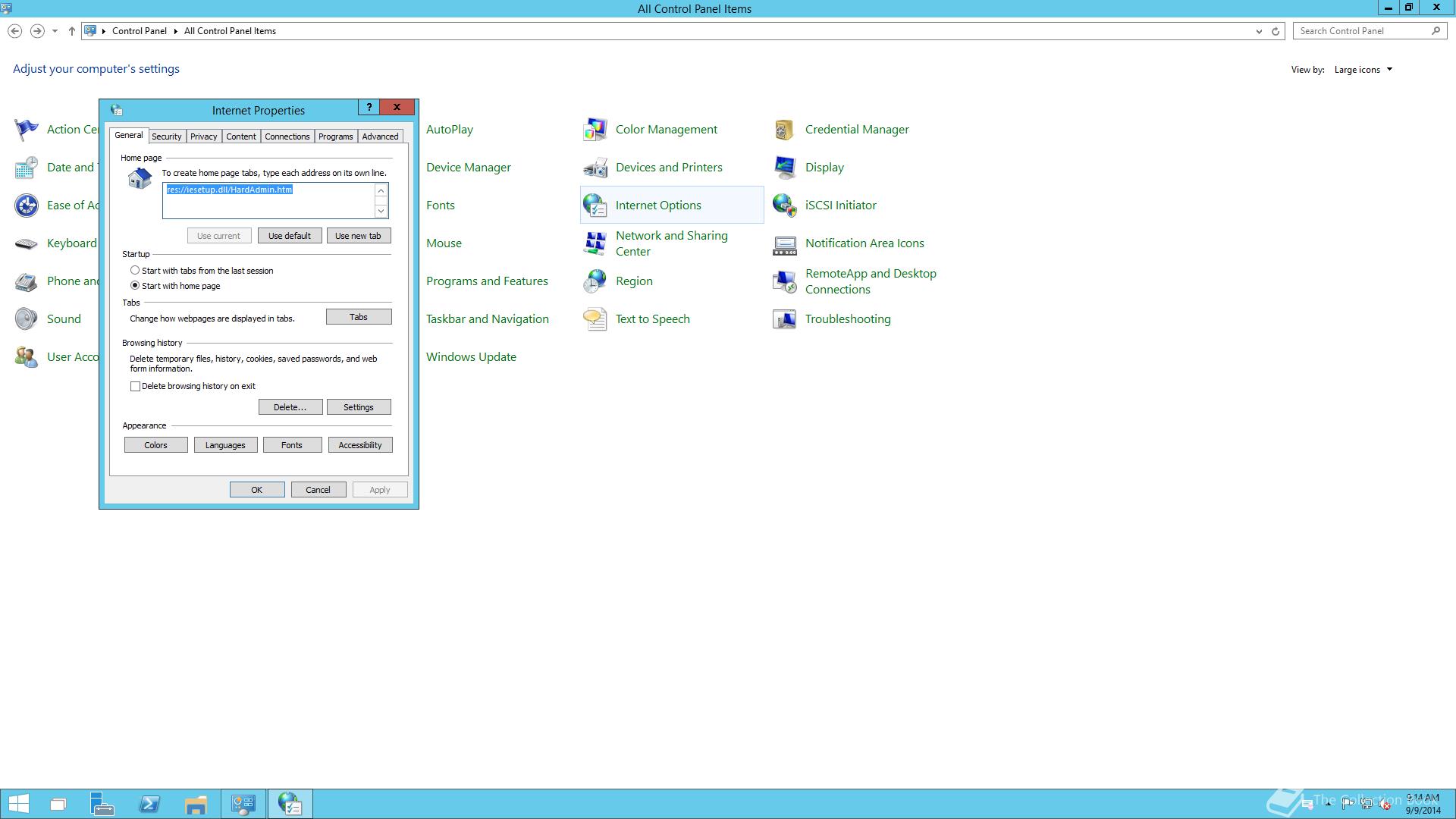Open the Network and Sharing Center icon
1456x819 pixels.
click(595, 243)
